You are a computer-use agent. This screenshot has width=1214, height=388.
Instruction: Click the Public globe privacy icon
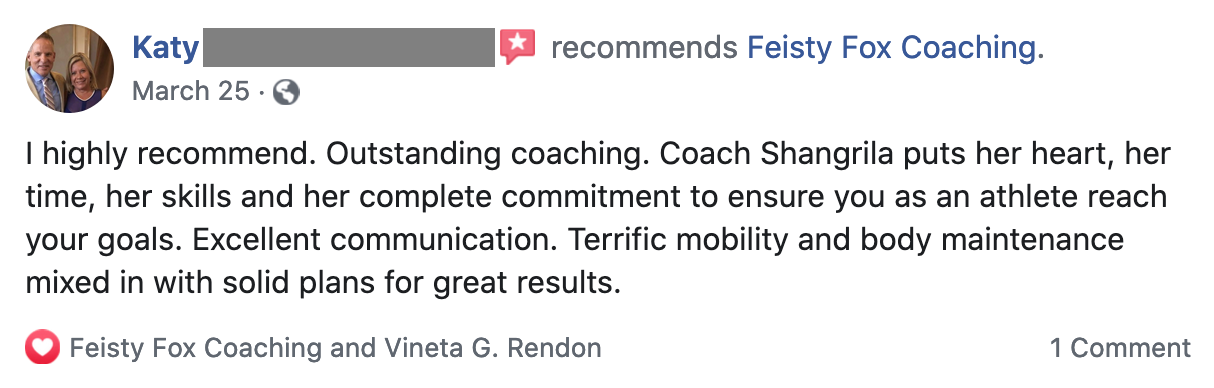(286, 92)
